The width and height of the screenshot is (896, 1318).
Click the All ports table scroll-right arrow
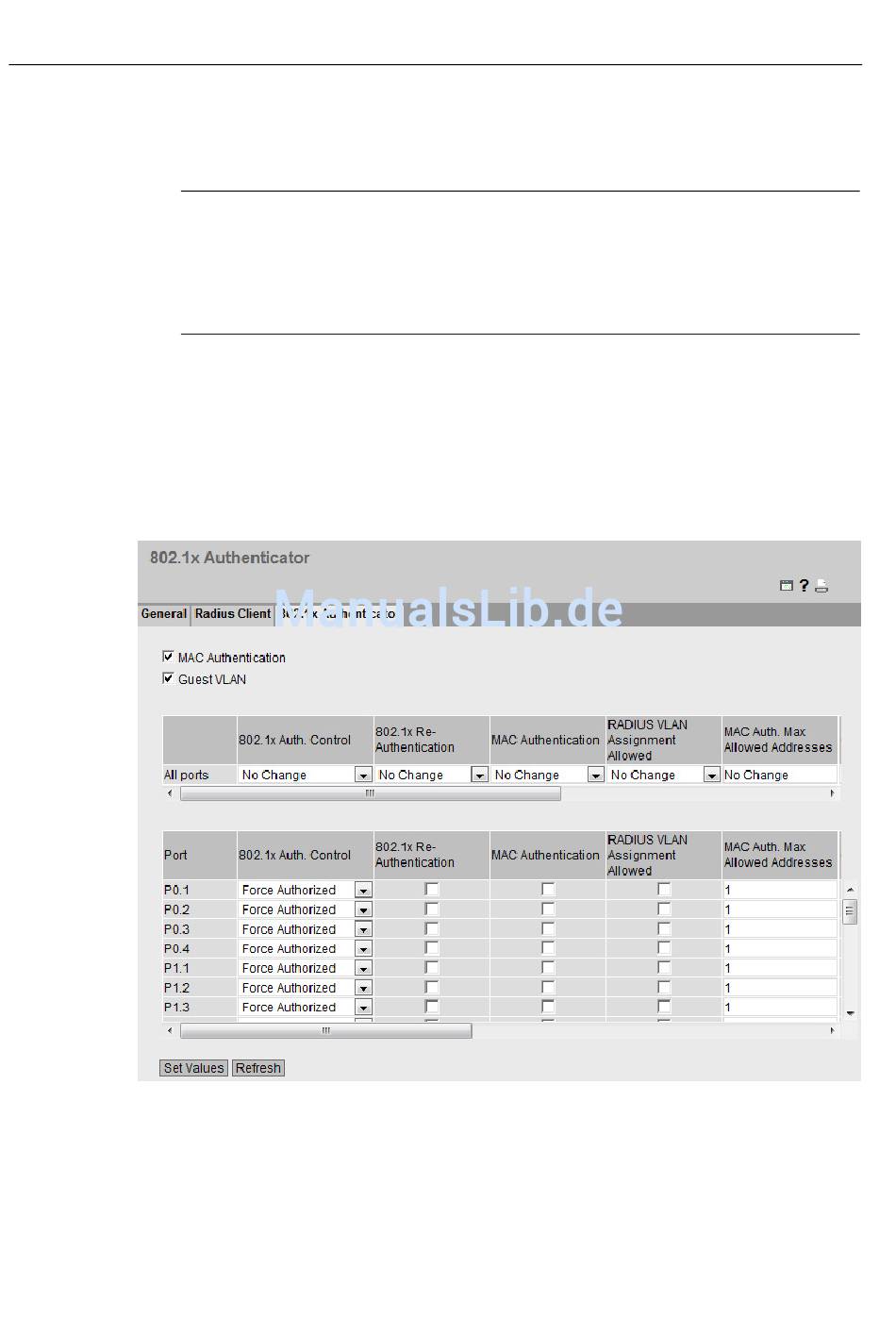832,793
